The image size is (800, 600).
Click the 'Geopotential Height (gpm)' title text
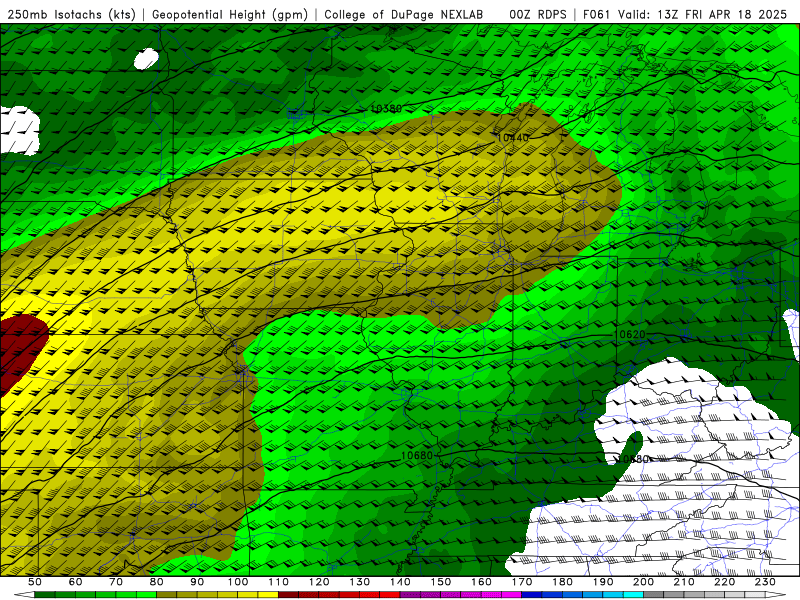tap(230, 14)
